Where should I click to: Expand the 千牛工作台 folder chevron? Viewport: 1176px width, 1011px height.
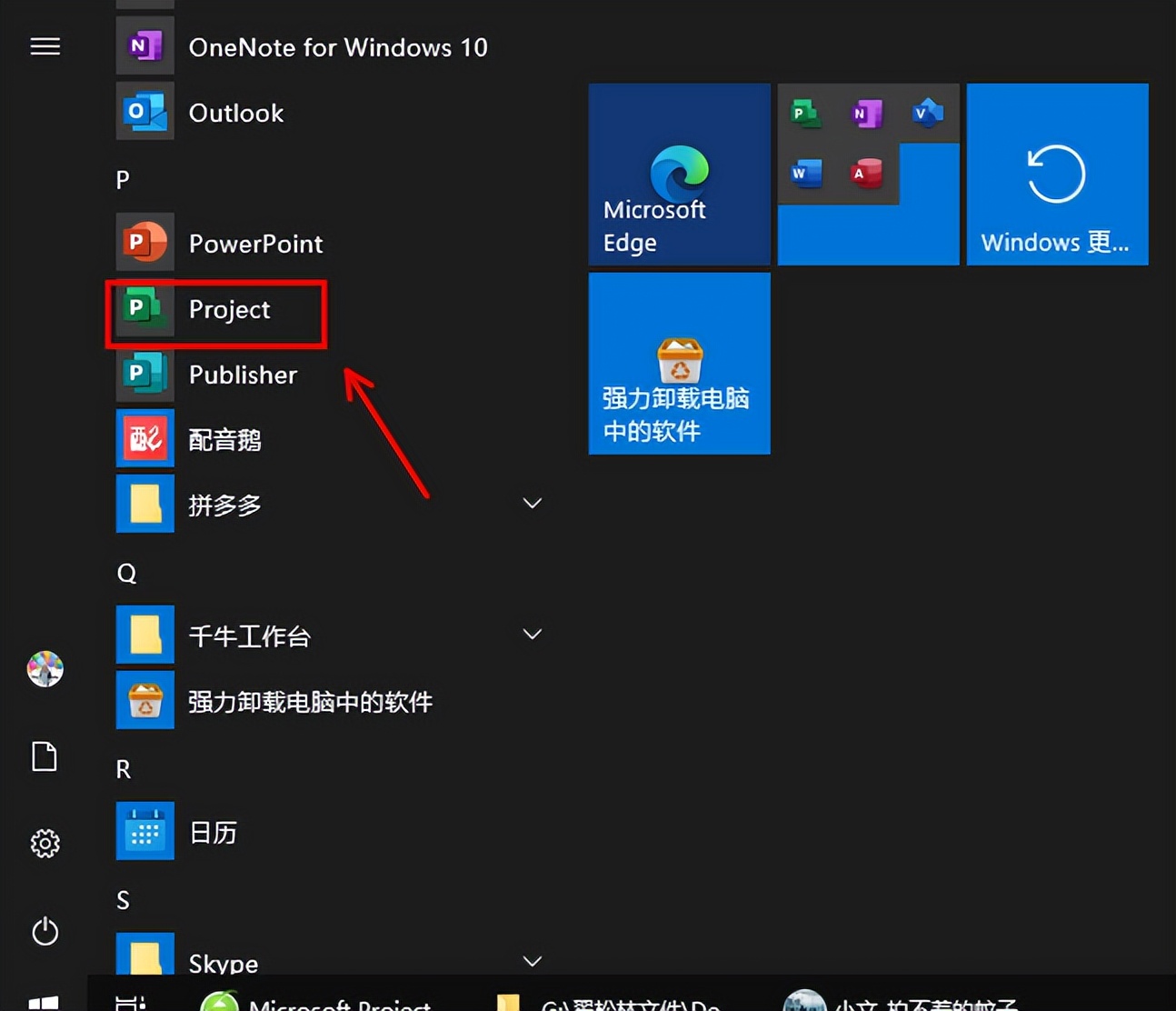(532, 634)
